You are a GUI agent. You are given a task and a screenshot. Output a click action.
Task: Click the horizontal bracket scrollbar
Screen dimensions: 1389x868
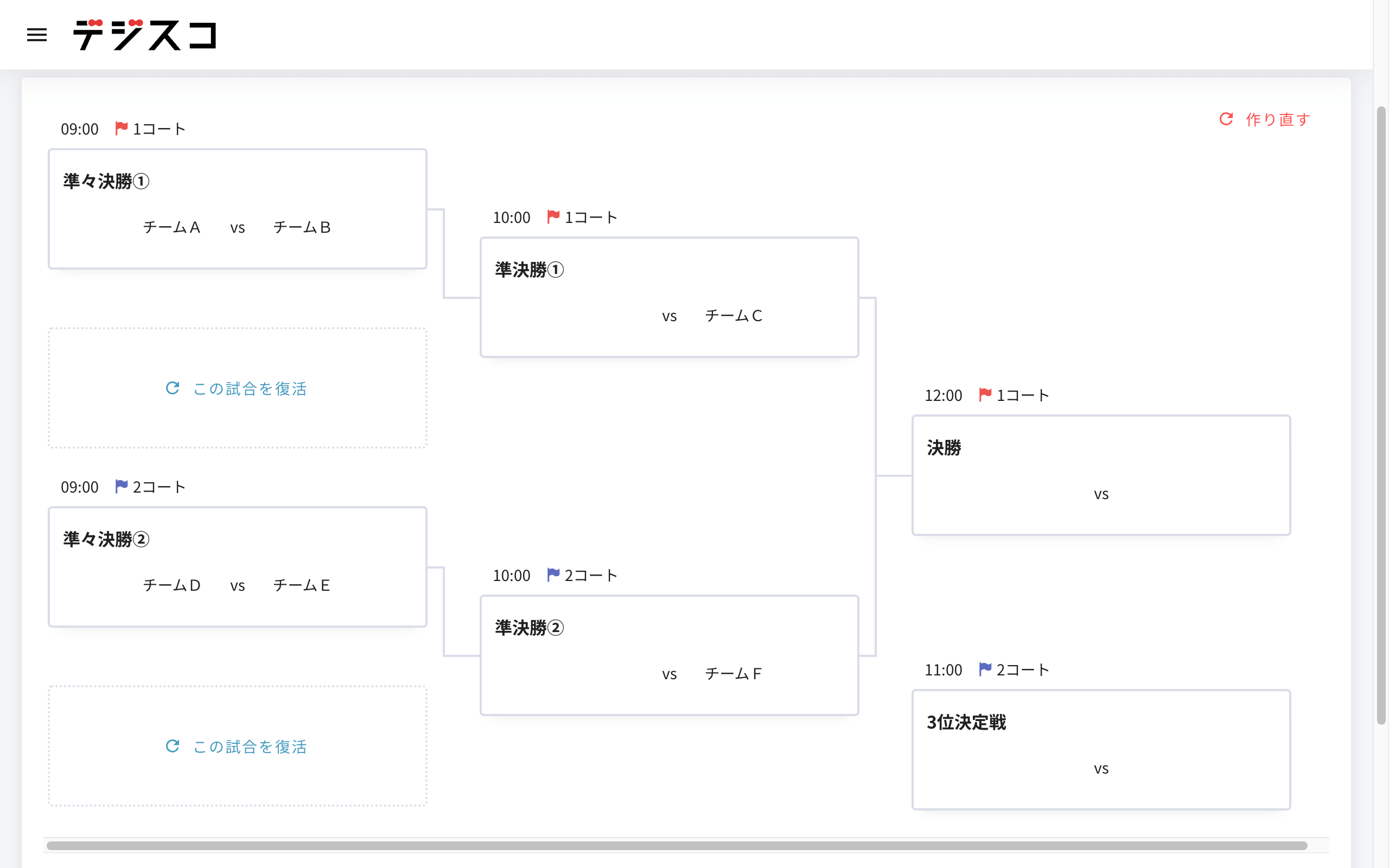[677, 846]
